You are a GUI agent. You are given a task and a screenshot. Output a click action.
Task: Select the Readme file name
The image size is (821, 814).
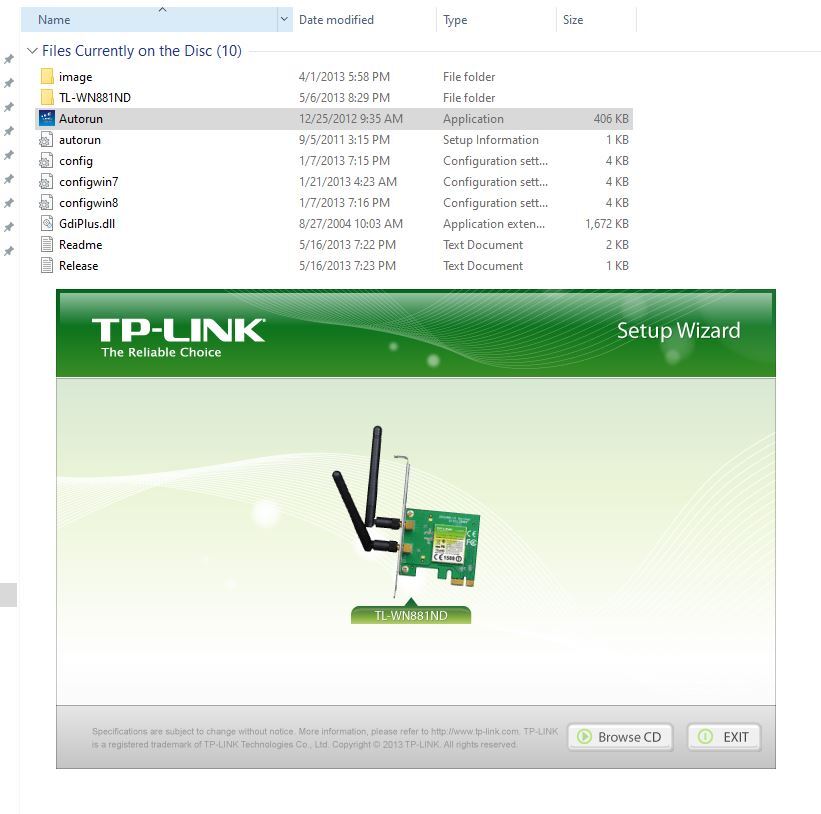81,244
